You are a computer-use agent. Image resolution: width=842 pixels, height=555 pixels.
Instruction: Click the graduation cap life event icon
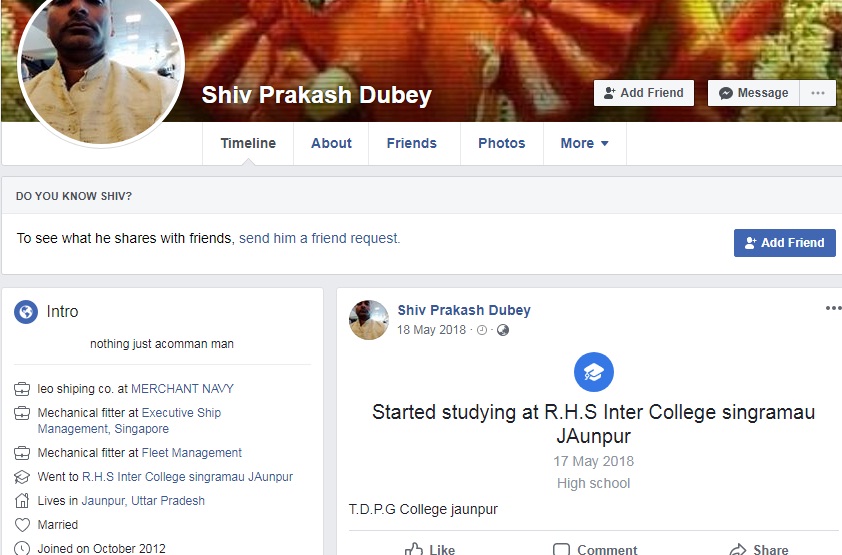pyautogui.click(x=593, y=372)
